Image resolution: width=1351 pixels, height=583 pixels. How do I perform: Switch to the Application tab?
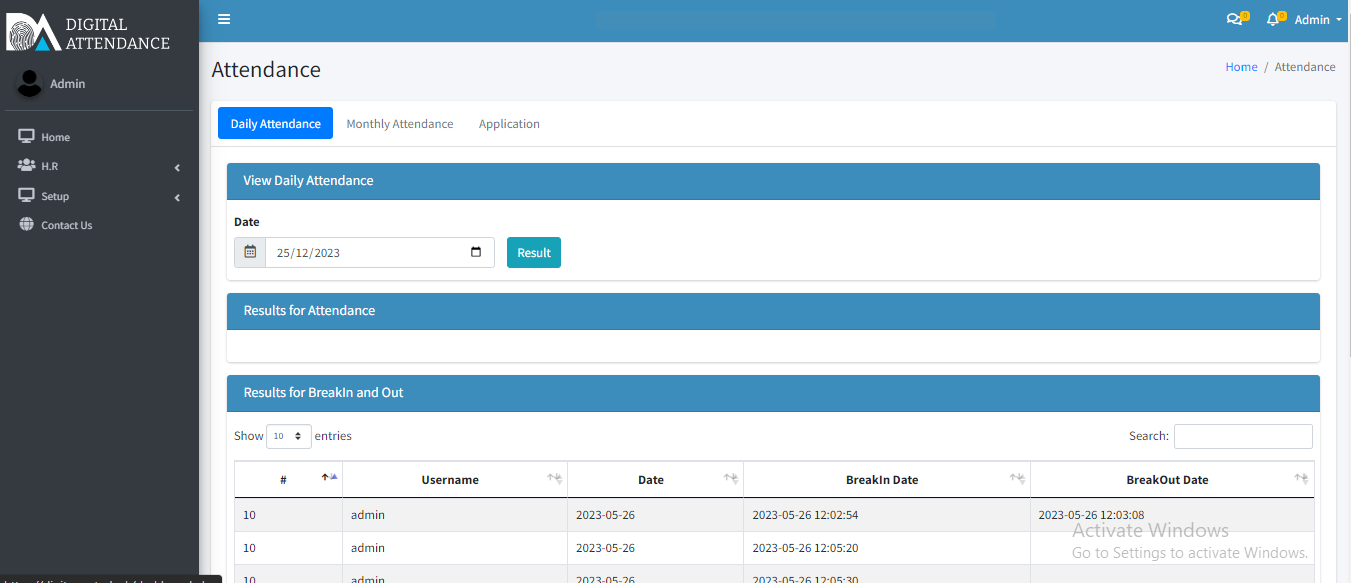[509, 124]
